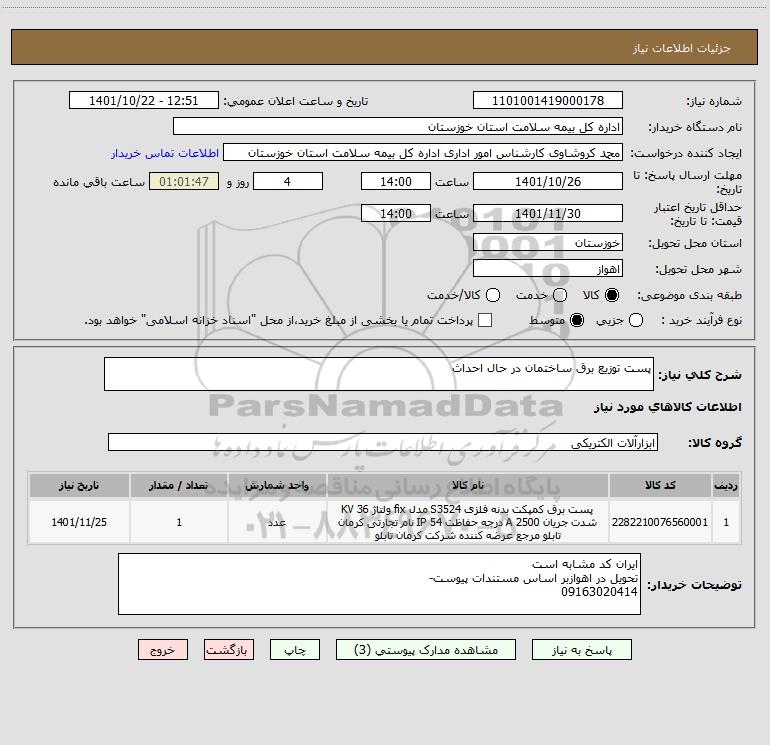Click the remaining days field showing 4
This screenshot has width=770, height=745.
[x=288, y=181]
